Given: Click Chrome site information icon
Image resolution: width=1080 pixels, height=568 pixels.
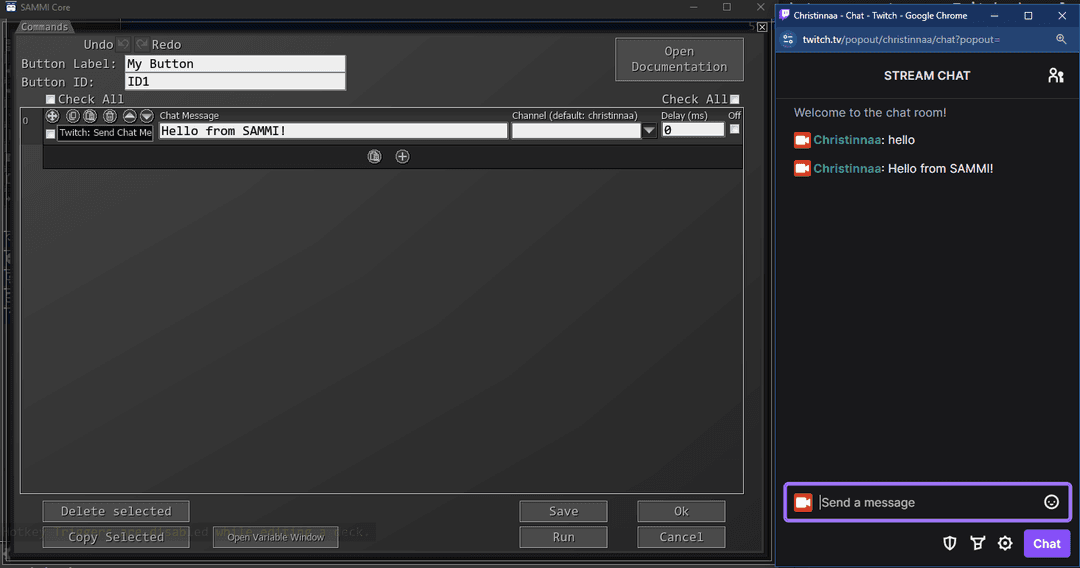Looking at the screenshot, I should (788, 39).
